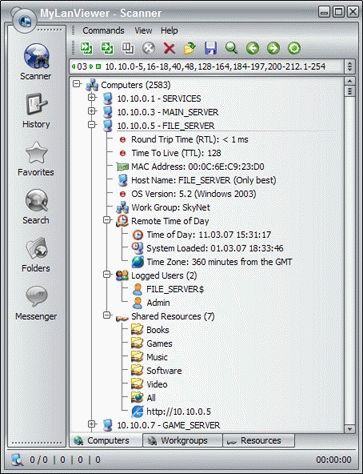Select the Host Name: FILE_SERVER row

pyautogui.click(x=204, y=180)
